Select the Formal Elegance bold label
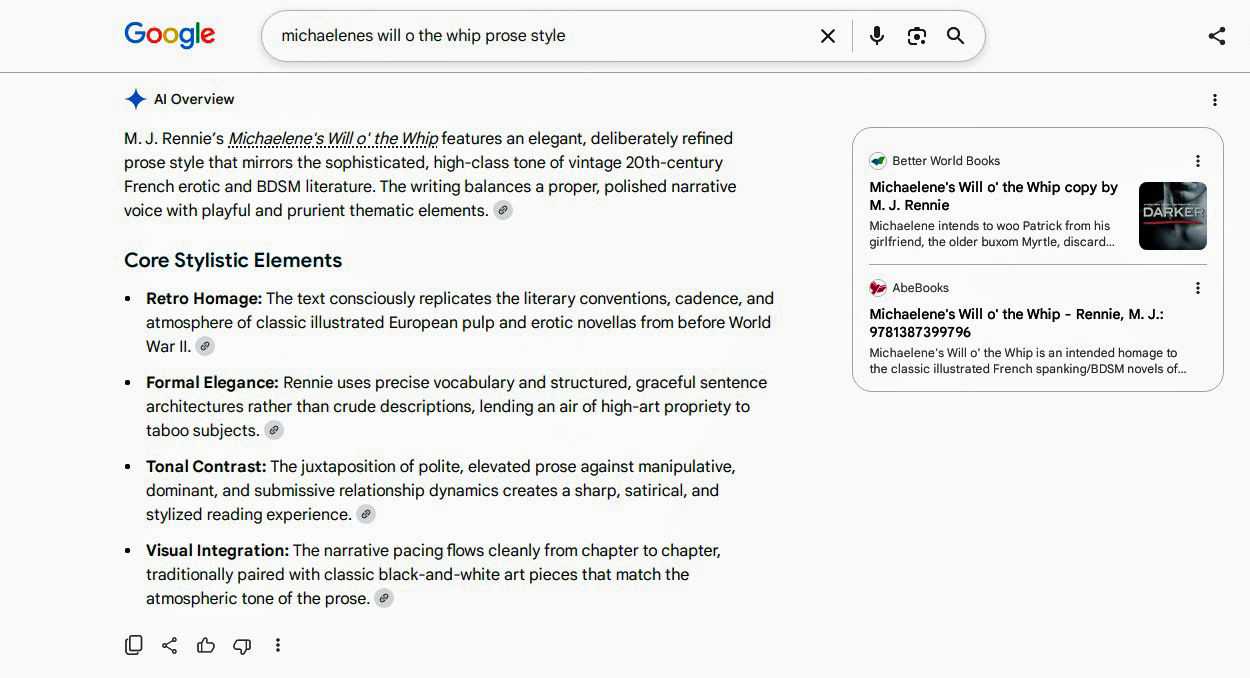1250x678 pixels. click(212, 382)
